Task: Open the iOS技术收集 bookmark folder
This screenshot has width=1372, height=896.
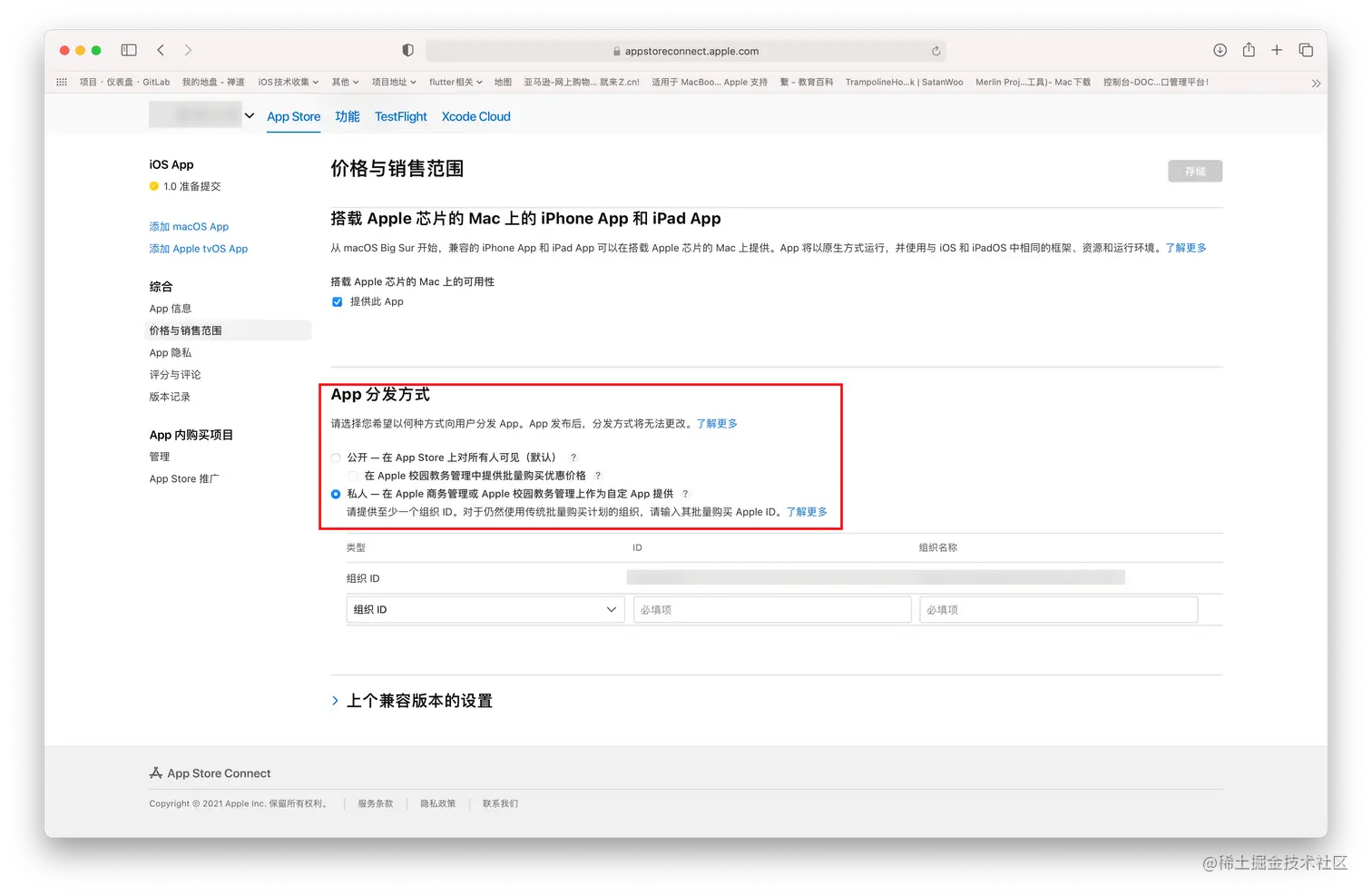Action: (289, 82)
